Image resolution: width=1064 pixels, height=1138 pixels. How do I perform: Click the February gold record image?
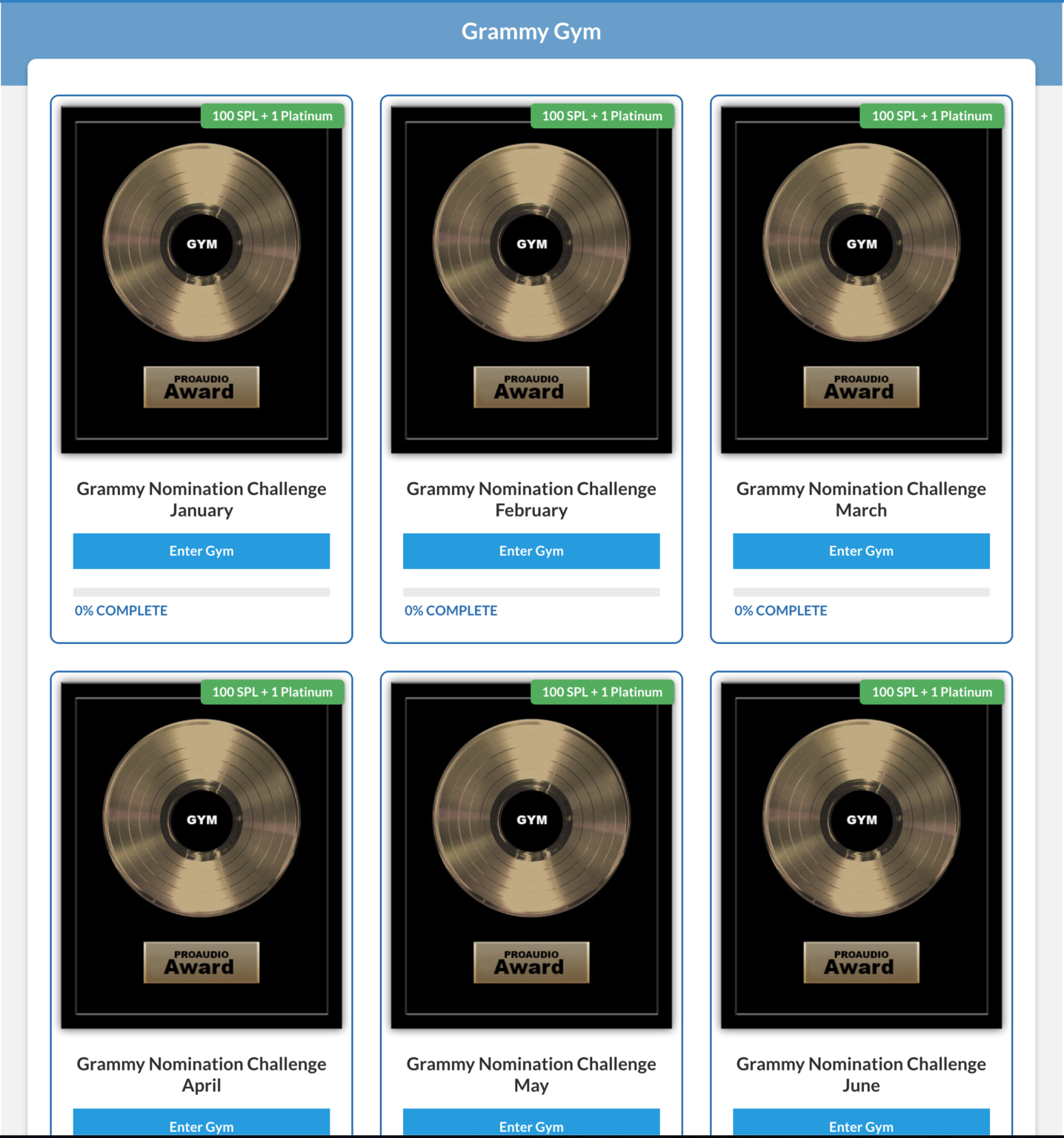[x=531, y=278]
